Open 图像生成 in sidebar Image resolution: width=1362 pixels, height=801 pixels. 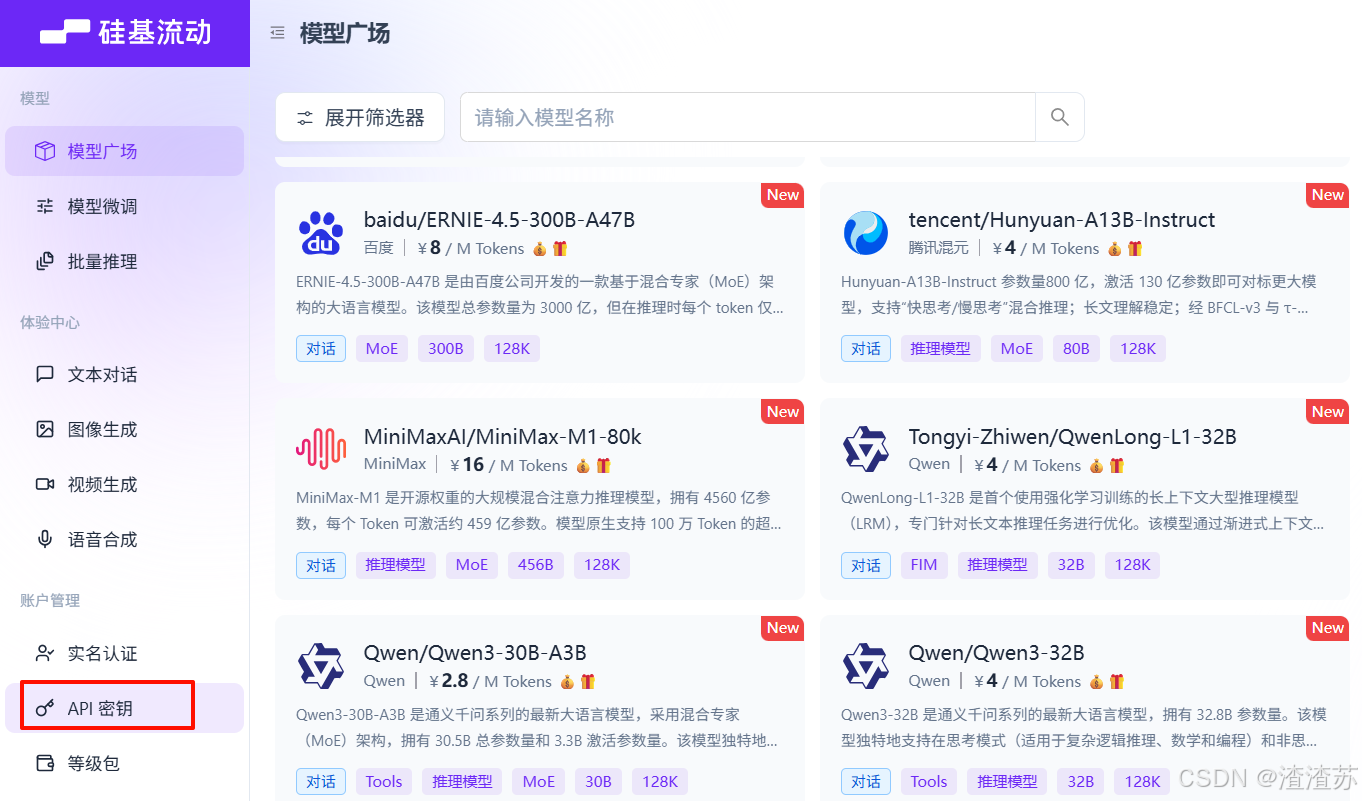pos(124,429)
